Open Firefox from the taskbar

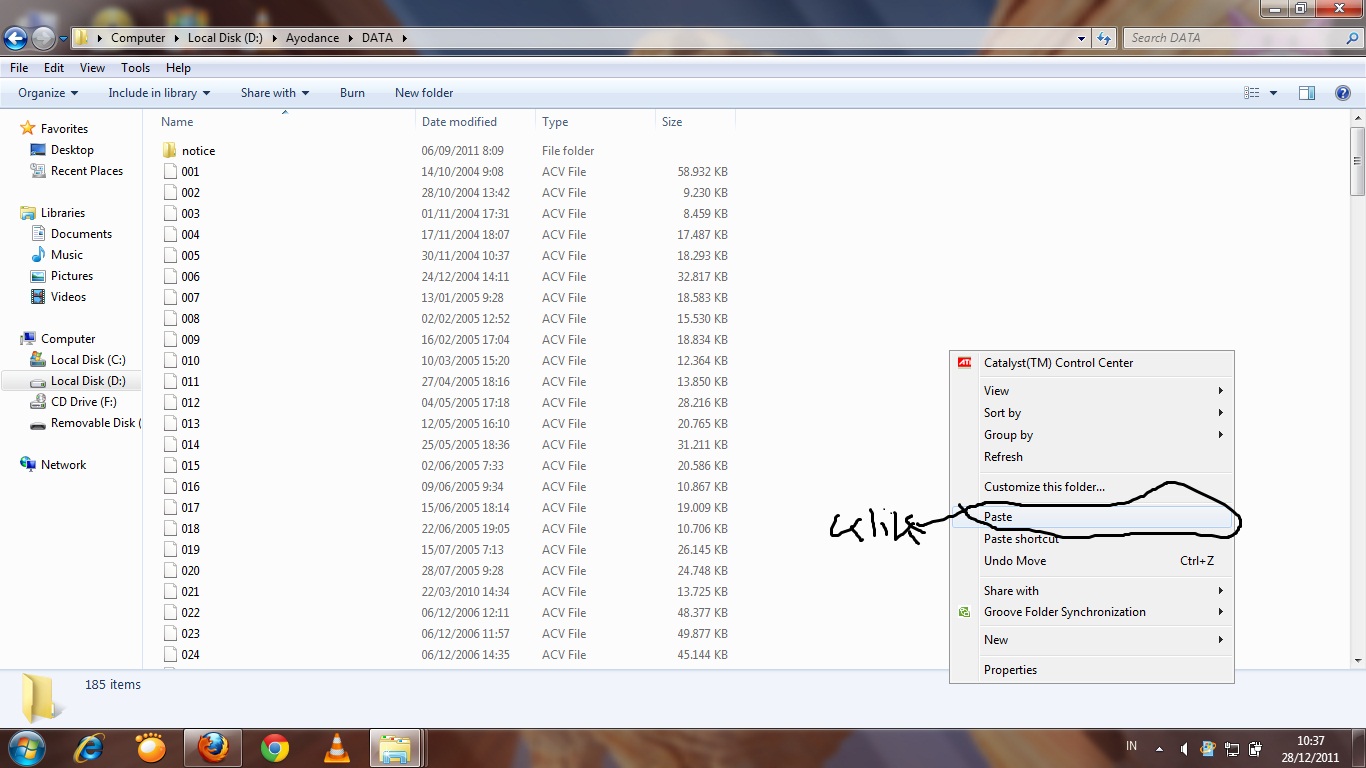pos(213,748)
